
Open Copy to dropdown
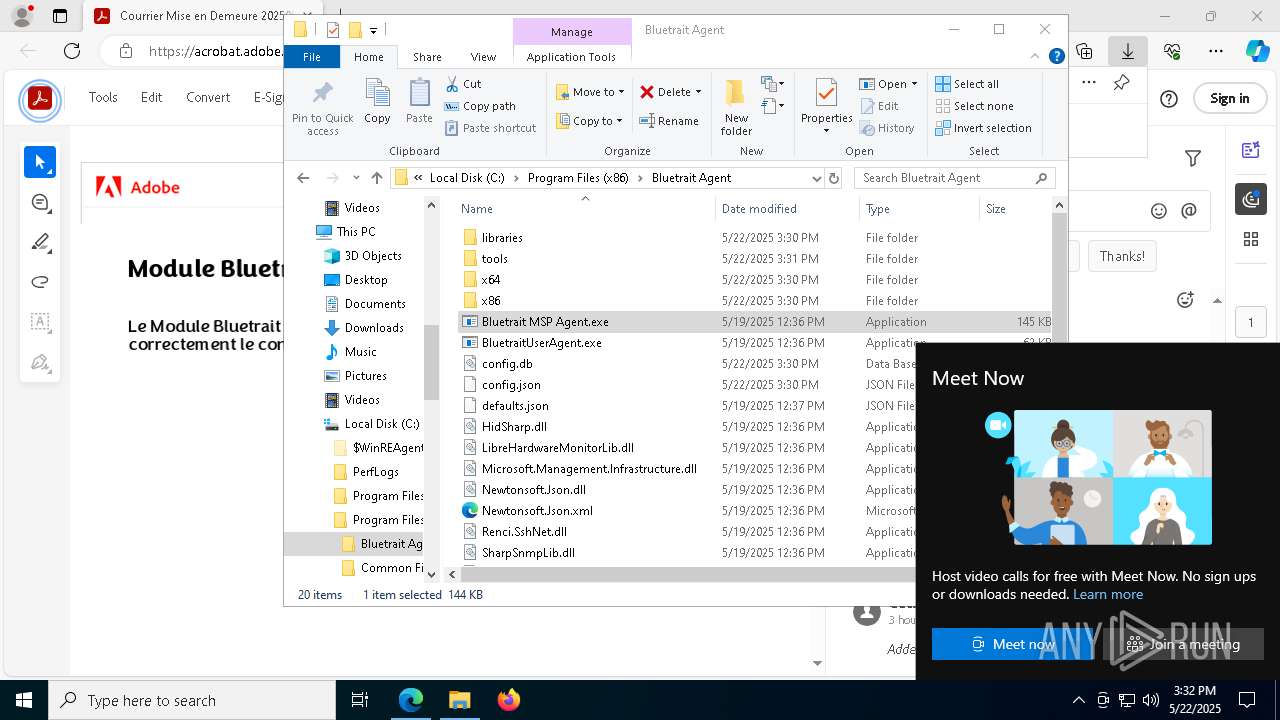(589, 121)
